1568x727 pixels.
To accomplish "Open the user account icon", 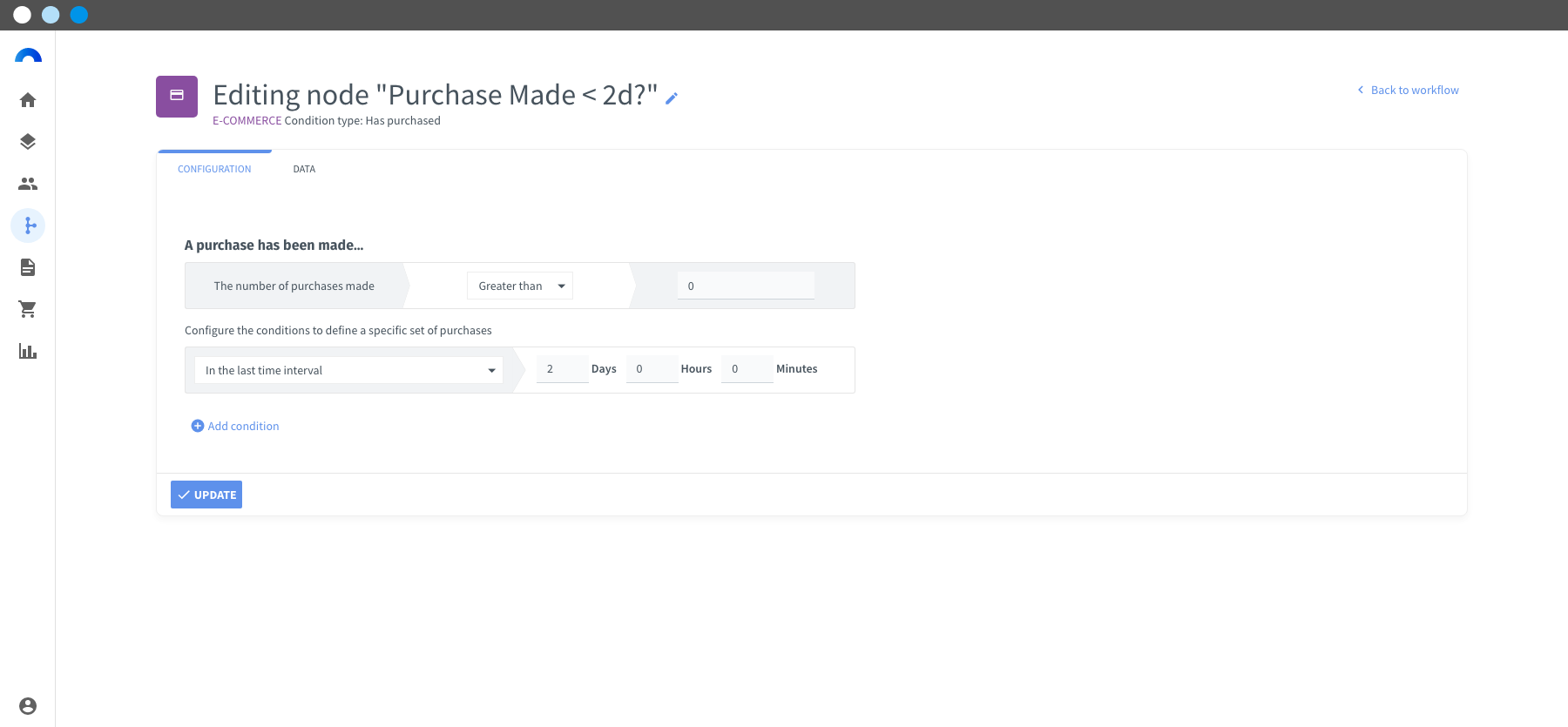I will coord(28,706).
